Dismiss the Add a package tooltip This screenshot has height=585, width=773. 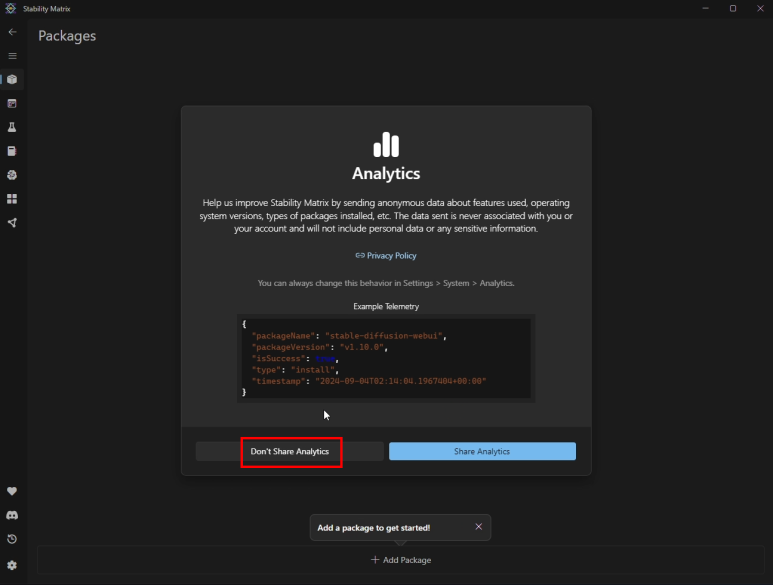[479, 527]
